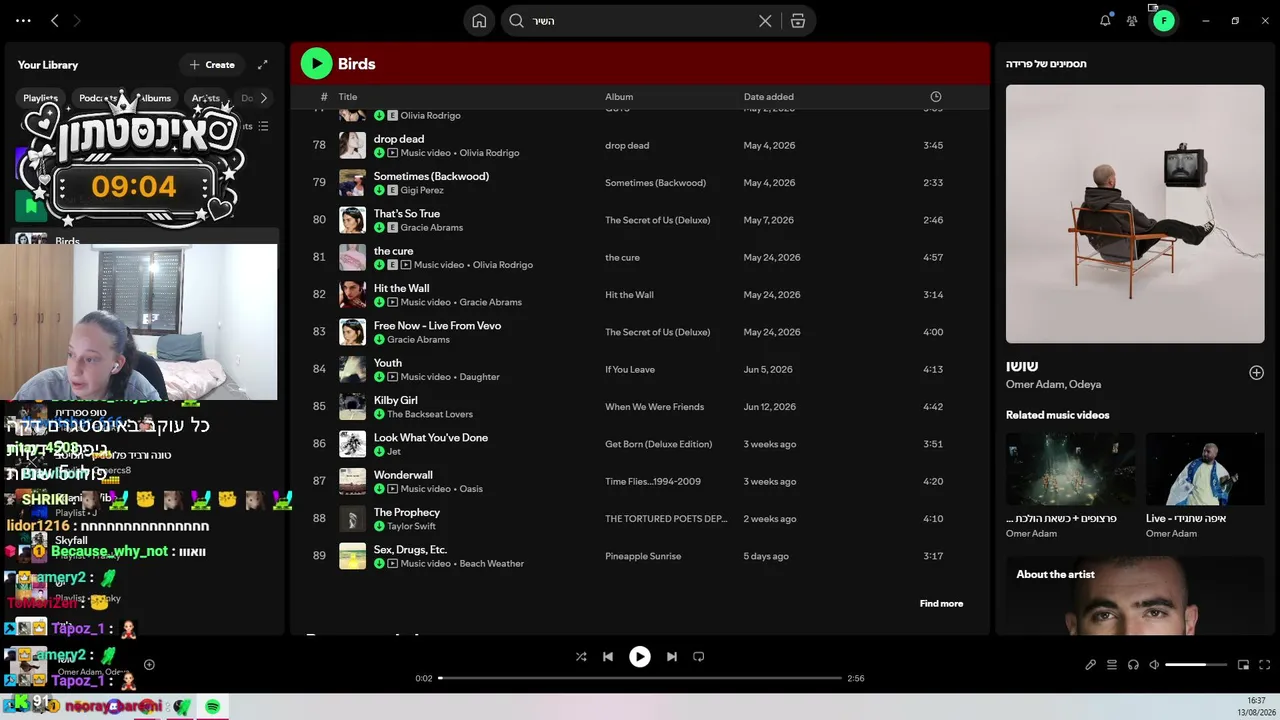Toggle the play queue panel
This screenshot has width=1280, height=720.
1112,665
